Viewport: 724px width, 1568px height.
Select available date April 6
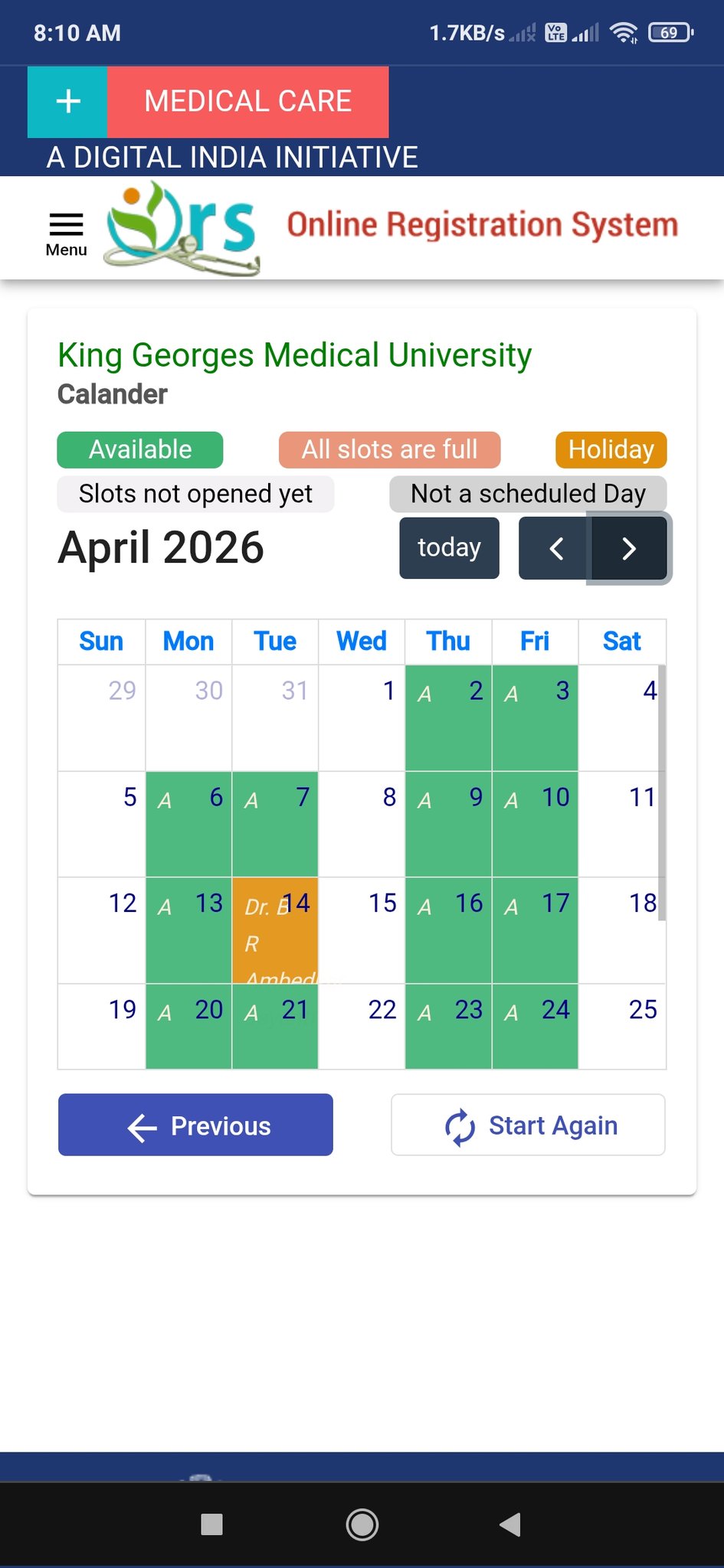point(188,824)
